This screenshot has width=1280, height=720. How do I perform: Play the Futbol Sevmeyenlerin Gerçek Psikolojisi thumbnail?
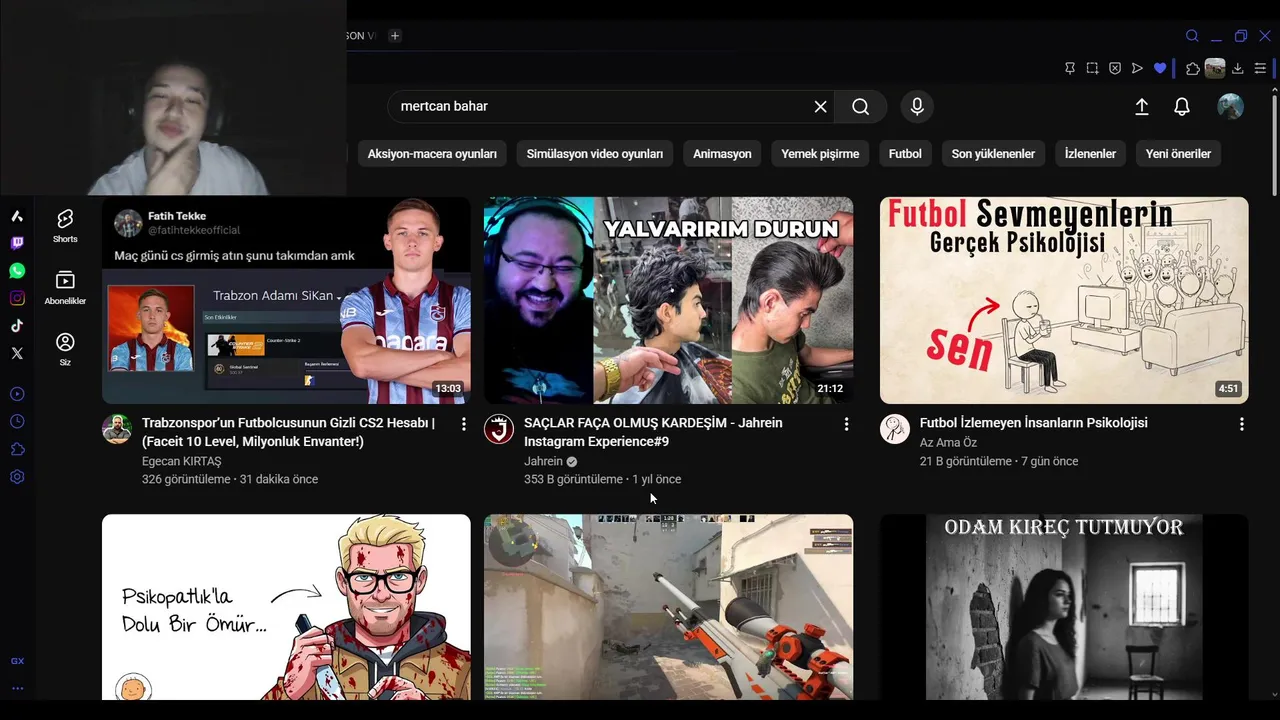click(x=1064, y=300)
